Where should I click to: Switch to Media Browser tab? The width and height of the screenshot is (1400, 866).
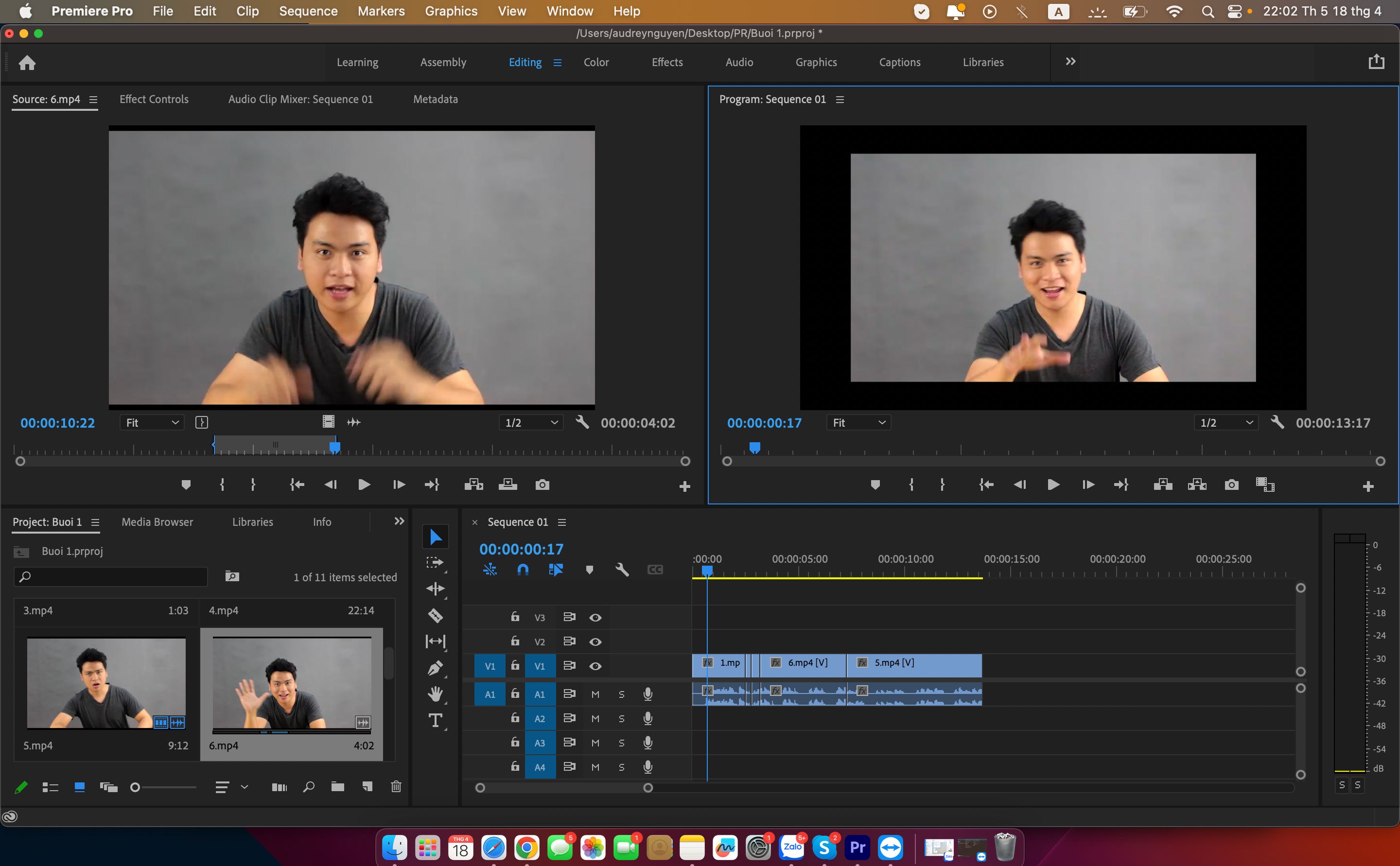(157, 522)
